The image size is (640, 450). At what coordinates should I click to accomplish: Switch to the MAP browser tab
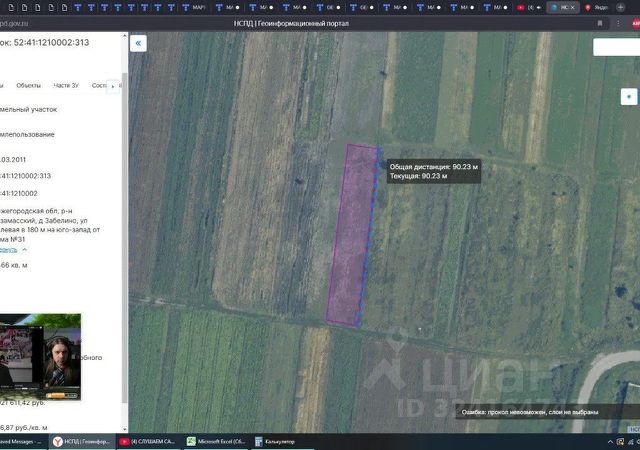193,7
